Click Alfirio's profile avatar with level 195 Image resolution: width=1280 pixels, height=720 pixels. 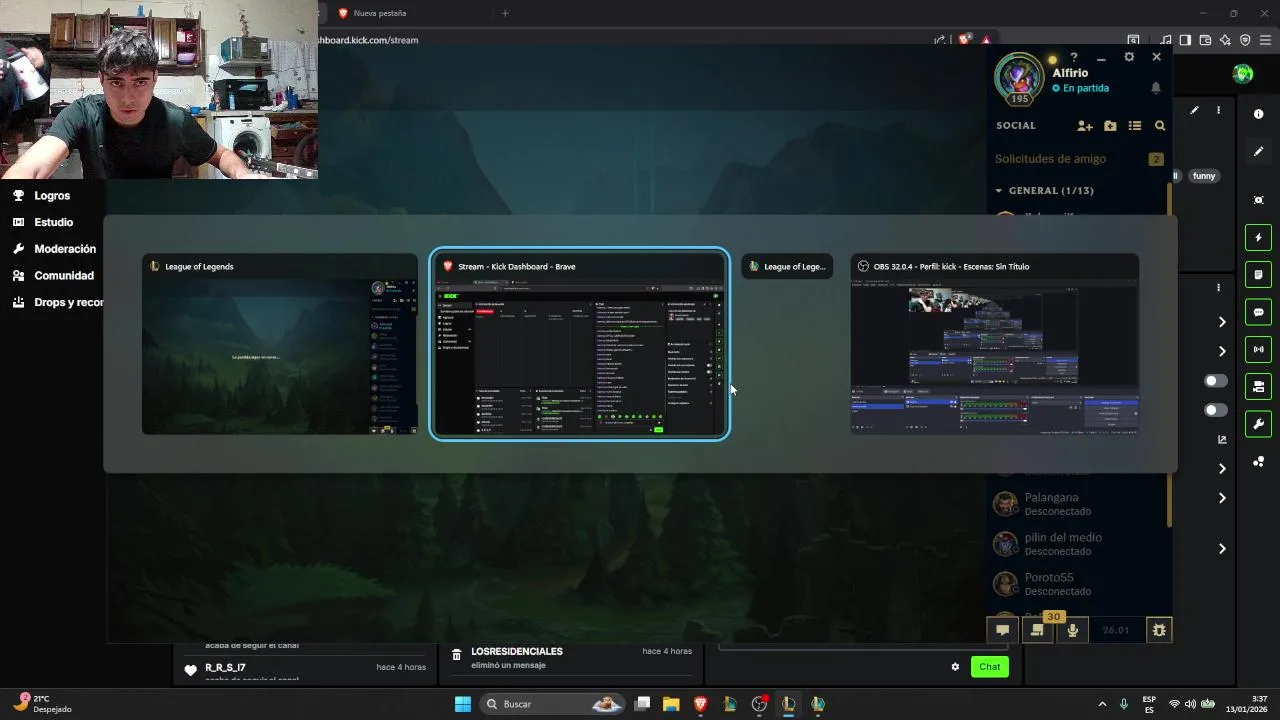tap(1020, 78)
